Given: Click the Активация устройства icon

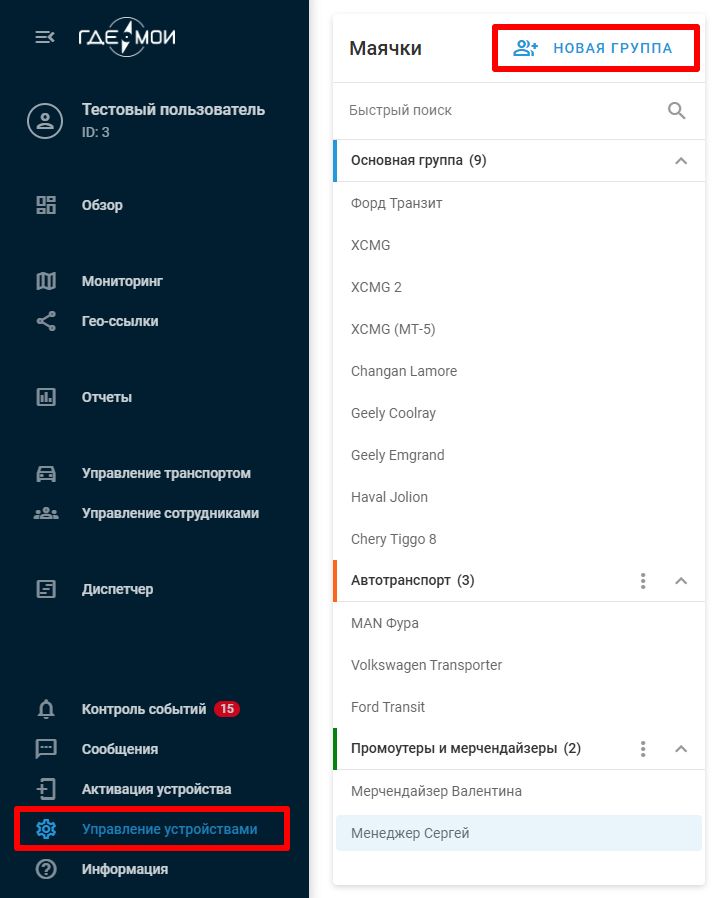Looking at the screenshot, I should pos(45,788).
